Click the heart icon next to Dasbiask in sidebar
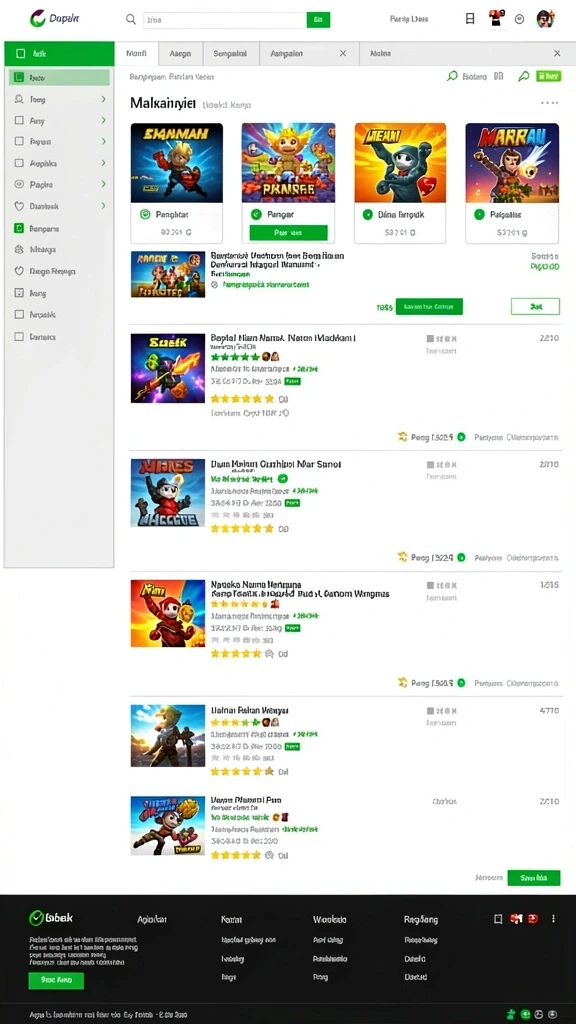 [19, 206]
